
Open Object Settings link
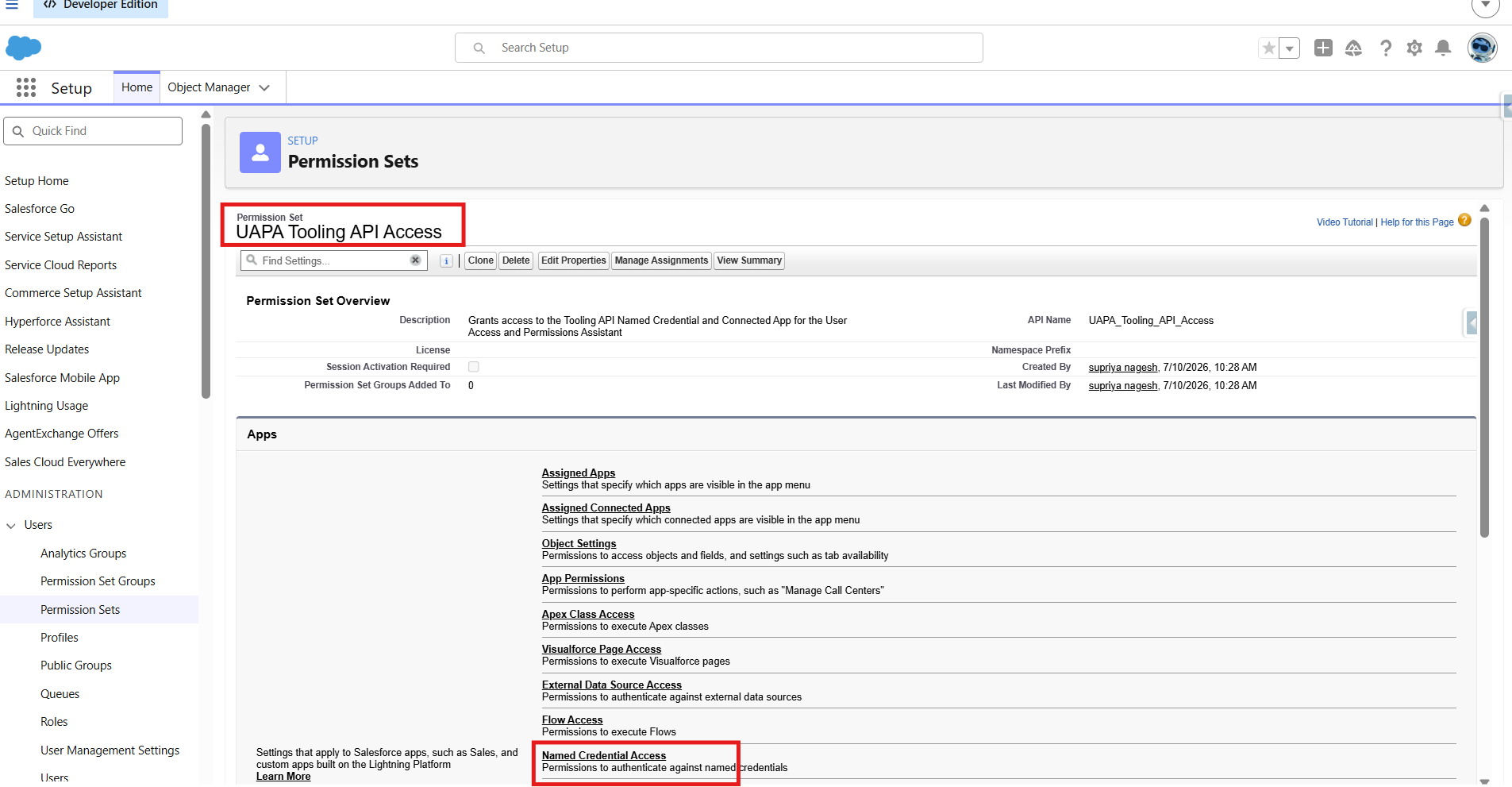tap(579, 544)
